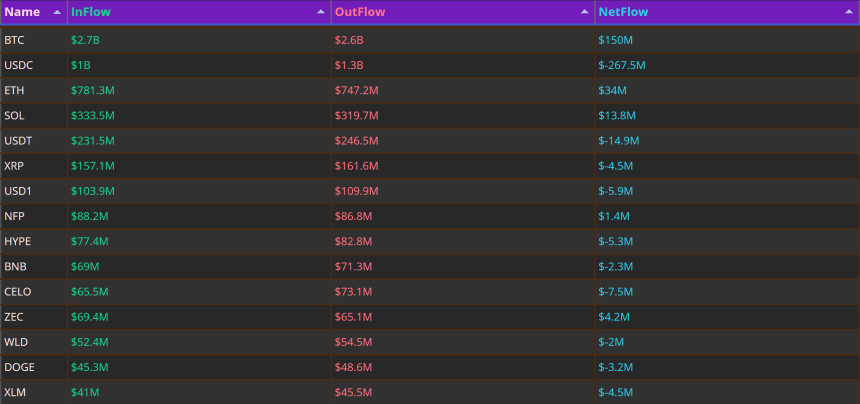Sort by the InFlow column label

coord(90,12)
